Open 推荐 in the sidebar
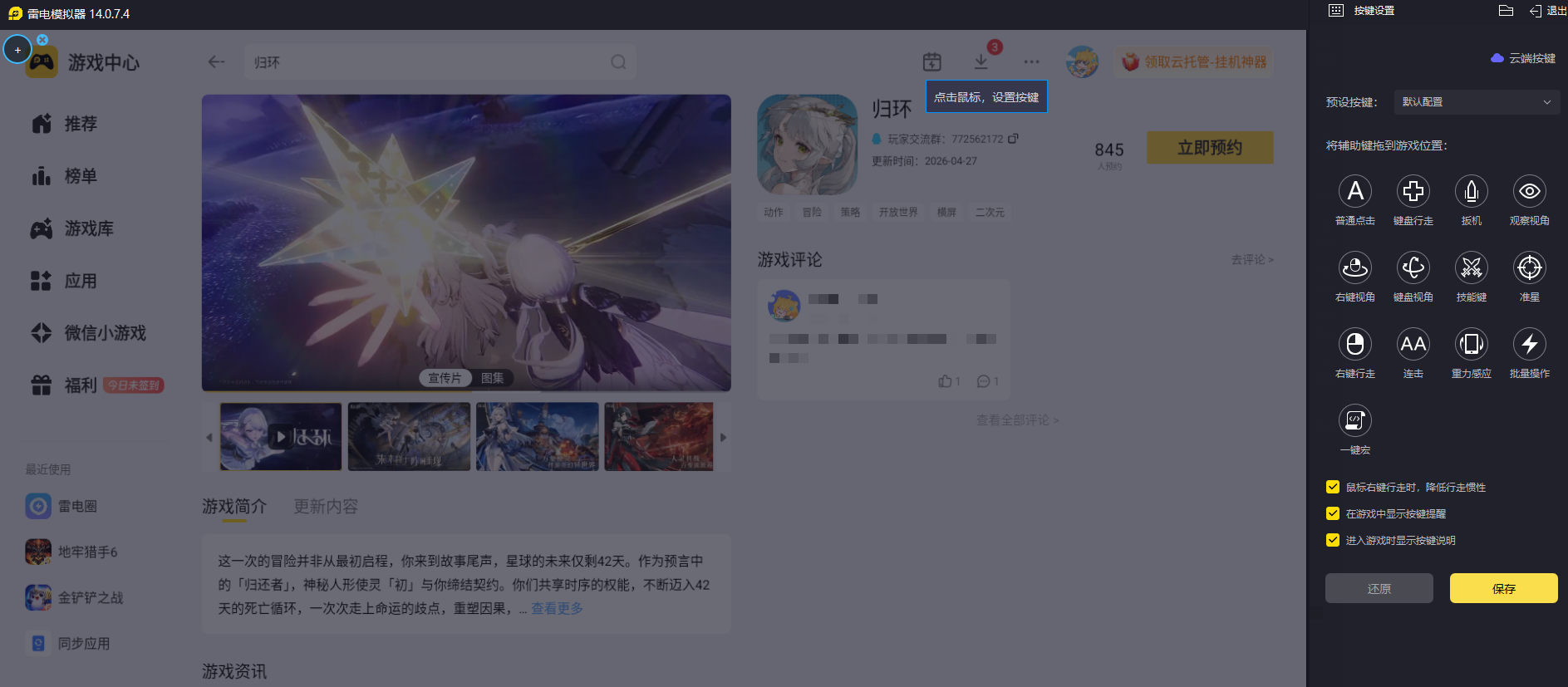Image resolution: width=1568 pixels, height=687 pixels. (x=65, y=124)
